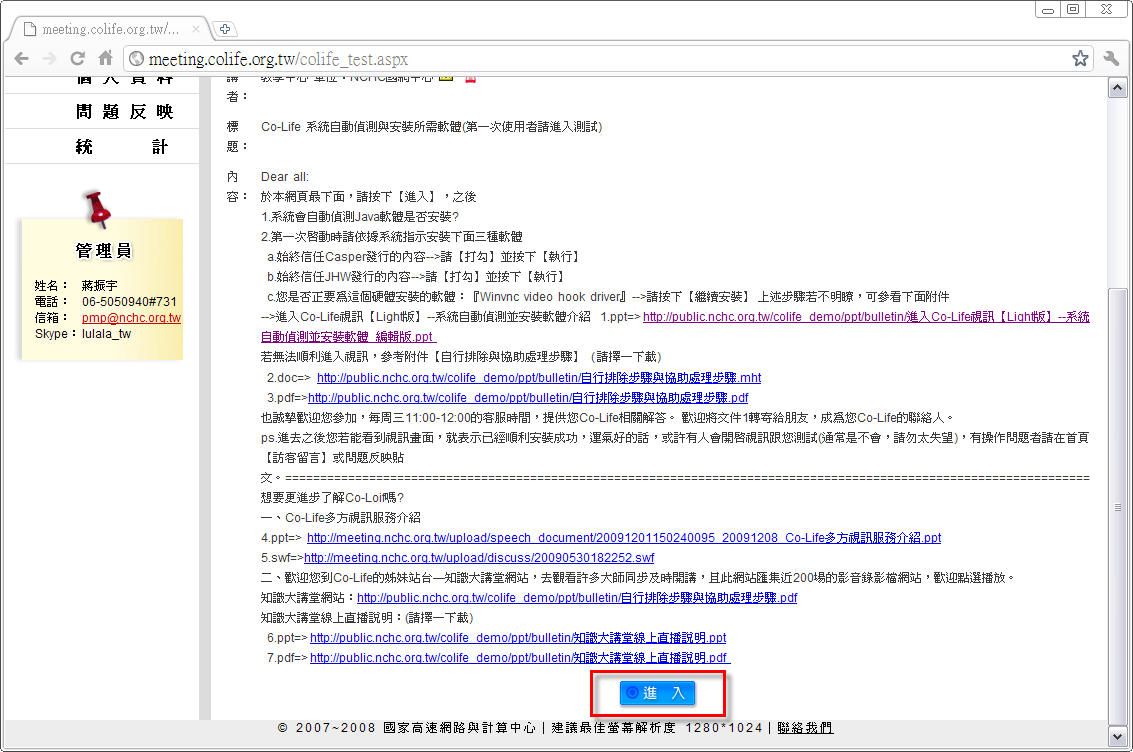
Task: Open the 問題反映 sidebar menu
Action: pos(124,111)
